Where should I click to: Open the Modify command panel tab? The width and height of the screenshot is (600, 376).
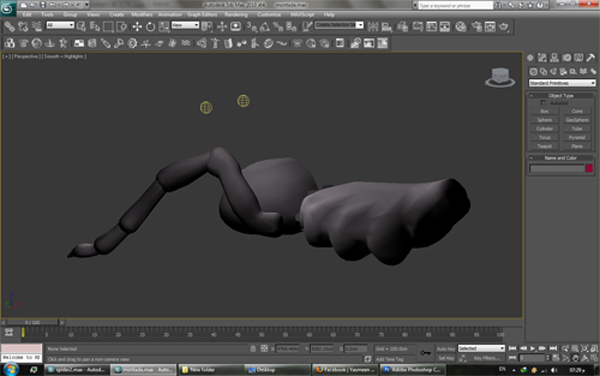(542, 58)
